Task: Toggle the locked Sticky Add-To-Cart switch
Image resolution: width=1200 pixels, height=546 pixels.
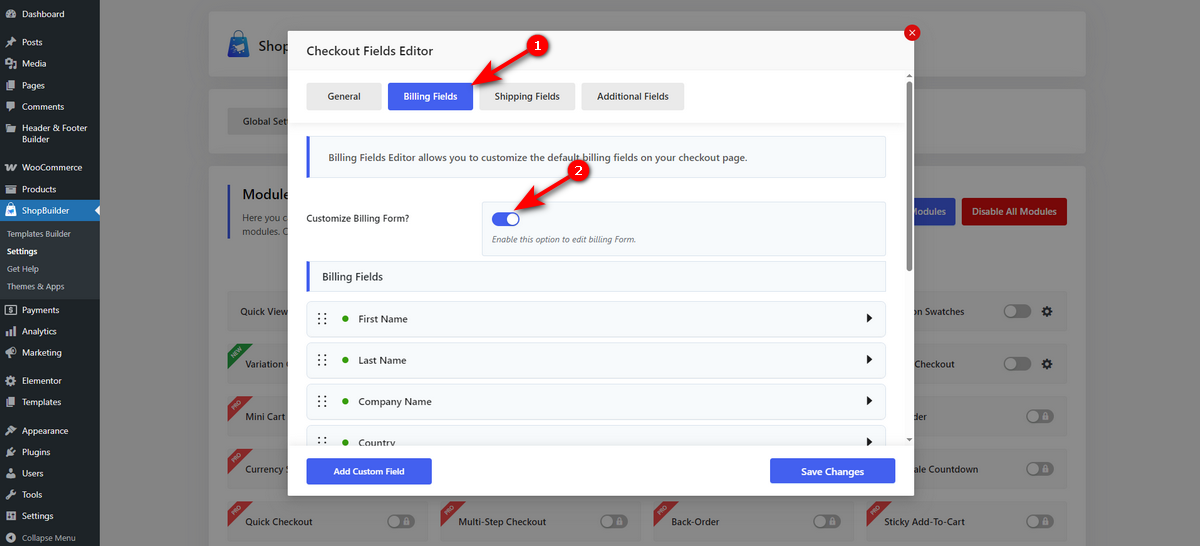Action: click(x=1039, y=521)
